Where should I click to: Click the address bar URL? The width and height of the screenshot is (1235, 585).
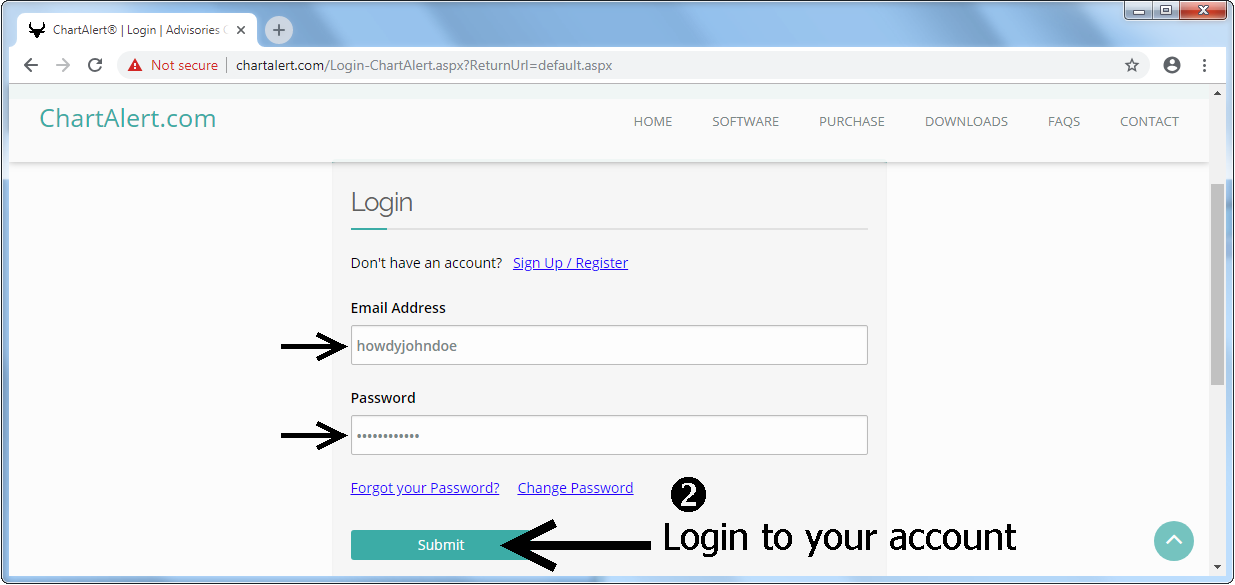tap(424, 65)
